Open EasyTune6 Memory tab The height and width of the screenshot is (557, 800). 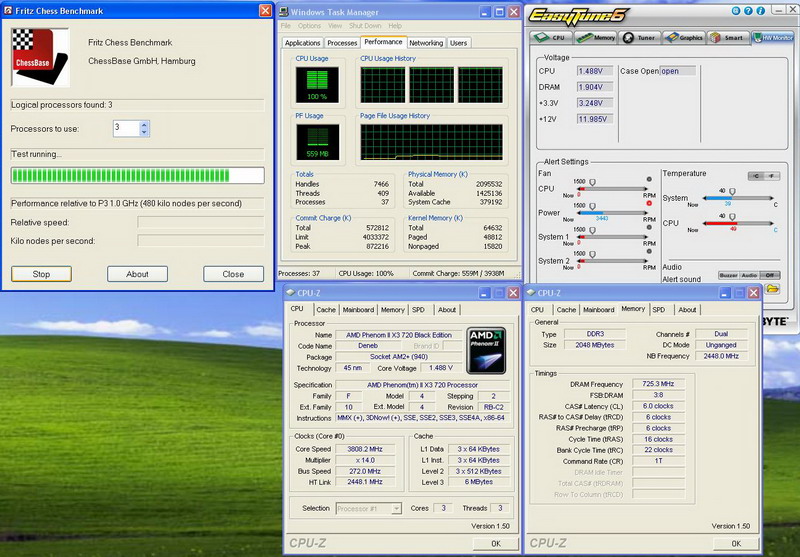598,37
